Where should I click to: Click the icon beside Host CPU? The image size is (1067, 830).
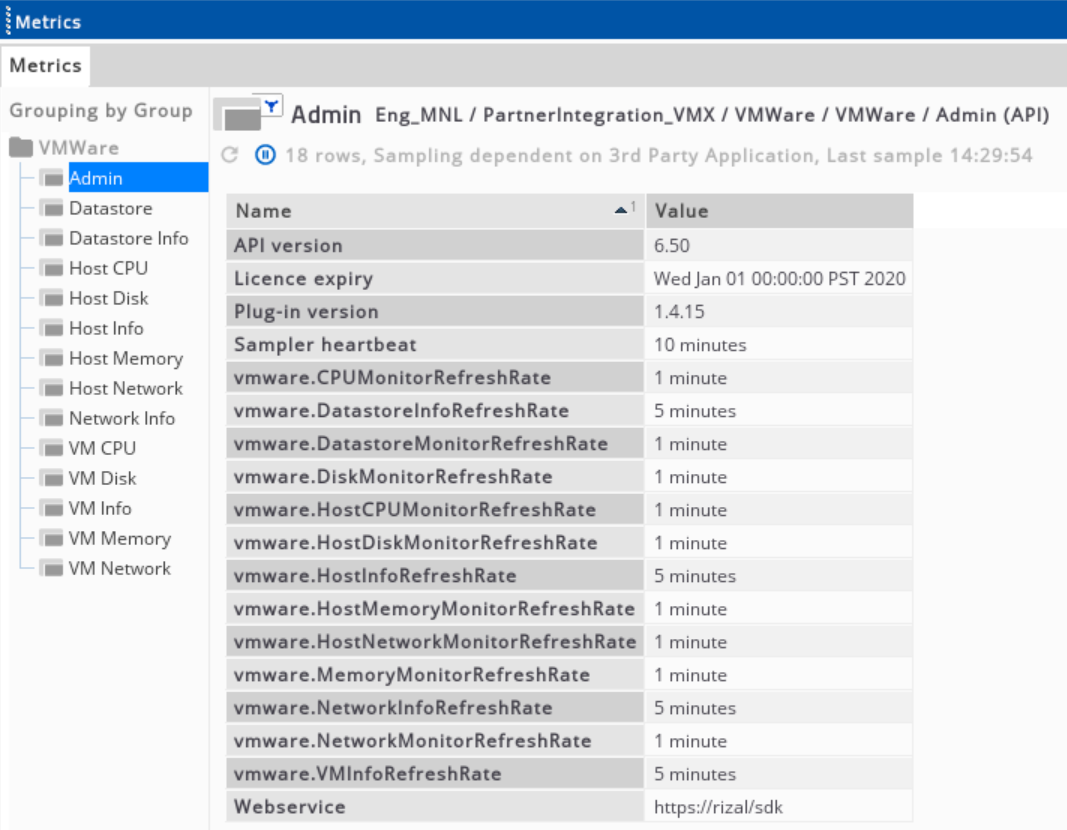click(x=52, y=268)
